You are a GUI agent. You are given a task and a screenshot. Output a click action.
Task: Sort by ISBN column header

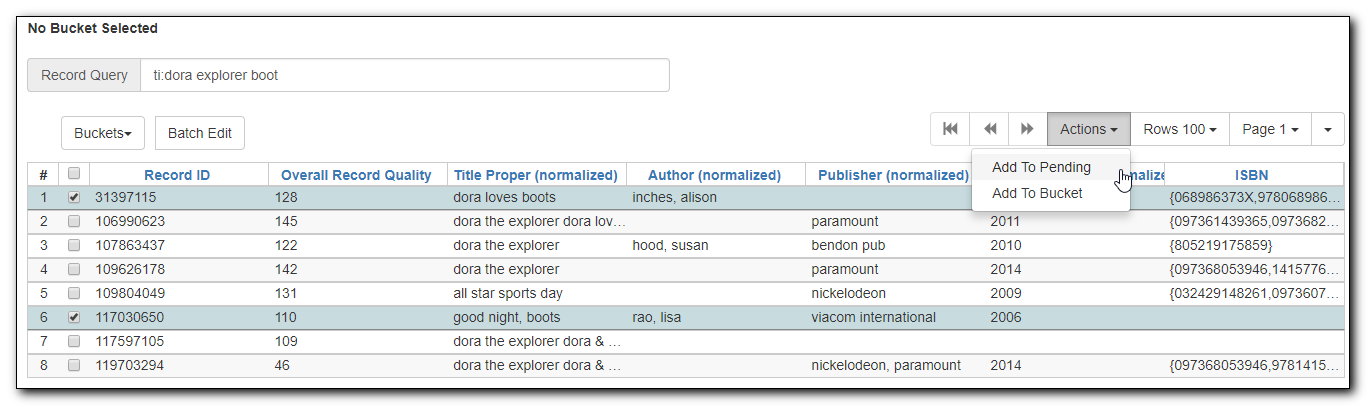pos(1252,175)
